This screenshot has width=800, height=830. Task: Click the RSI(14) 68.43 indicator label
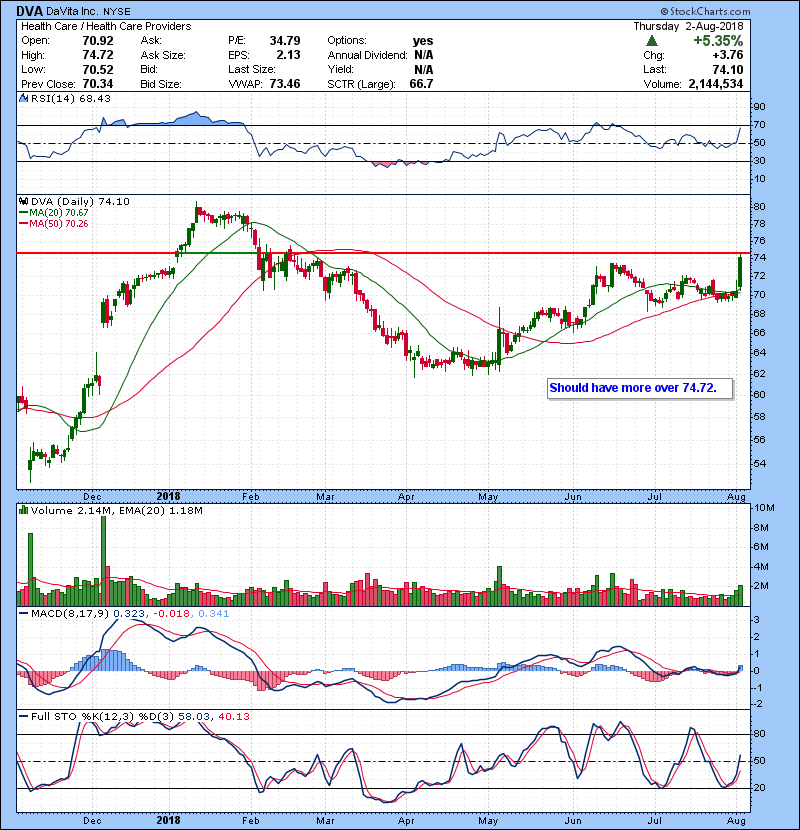[x=71, y=98]
